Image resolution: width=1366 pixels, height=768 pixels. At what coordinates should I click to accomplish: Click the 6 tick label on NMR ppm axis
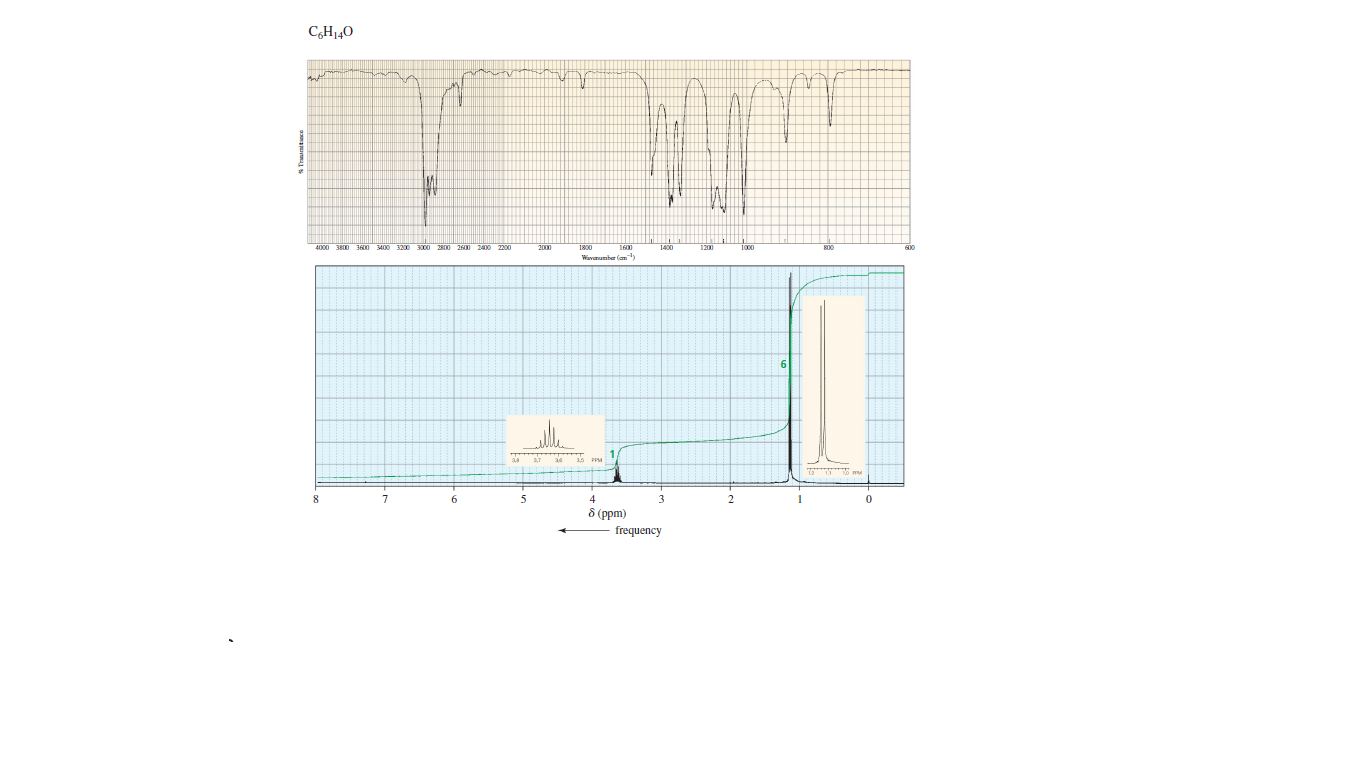click(x=454, y=498)
